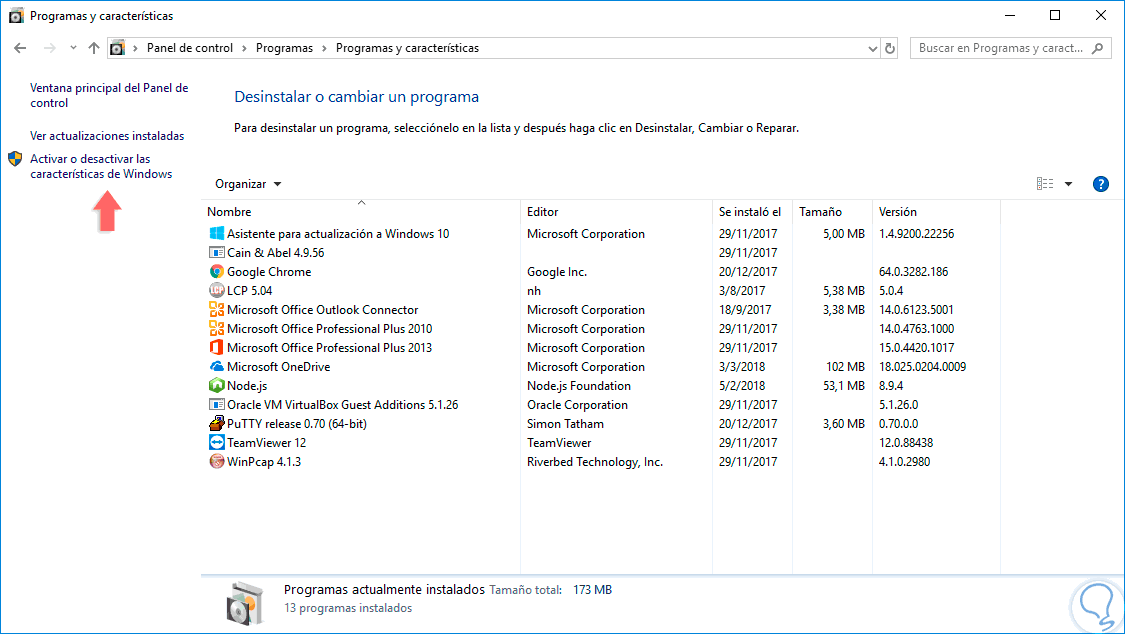Viewport: 1125px width, 634px height.
Task: Click Riverbed Technology, Inc. editor cell
Action: [x=595, y=462]
